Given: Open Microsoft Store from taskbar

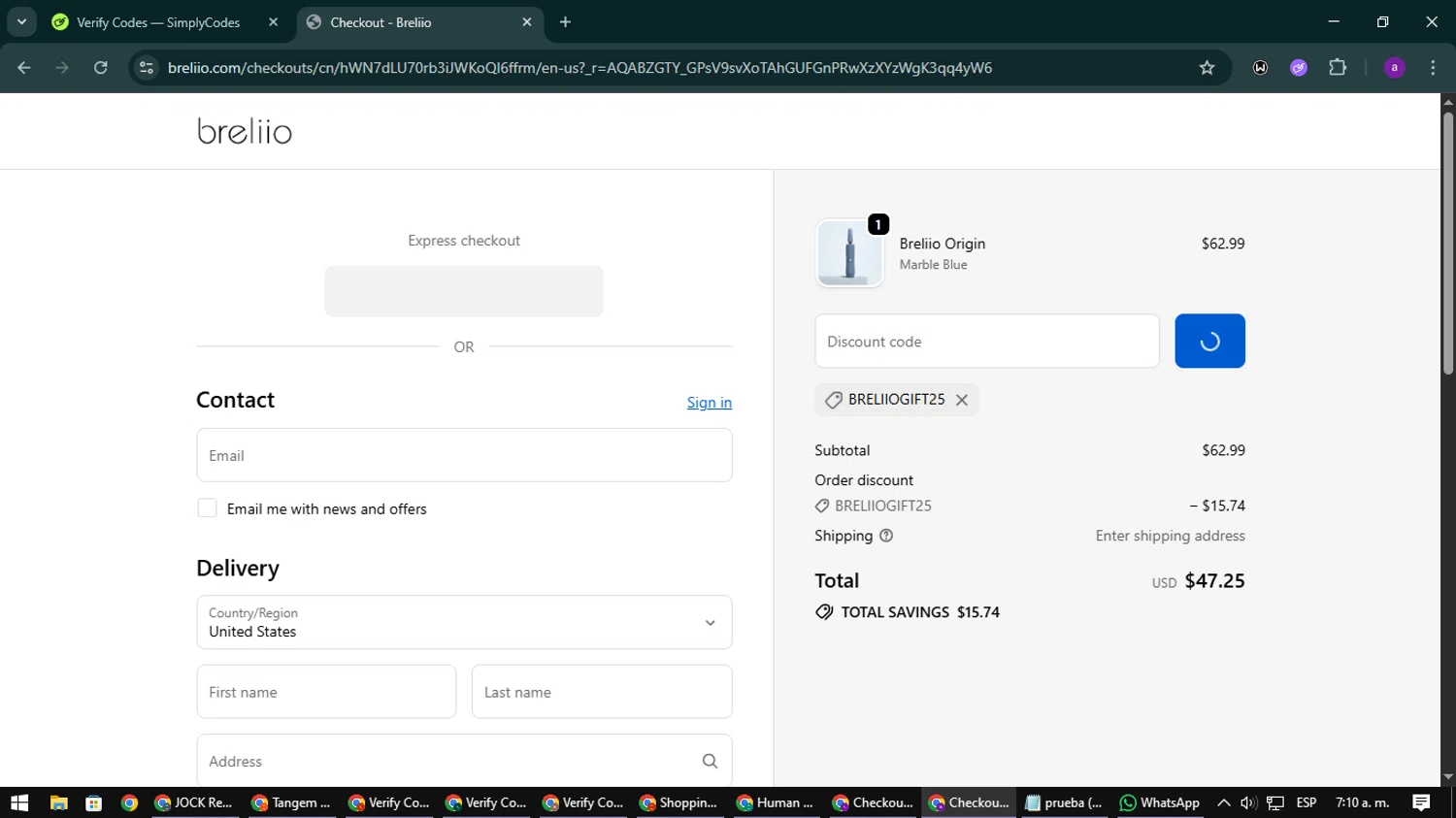Looking at the screenshot, I should (94, 802).
